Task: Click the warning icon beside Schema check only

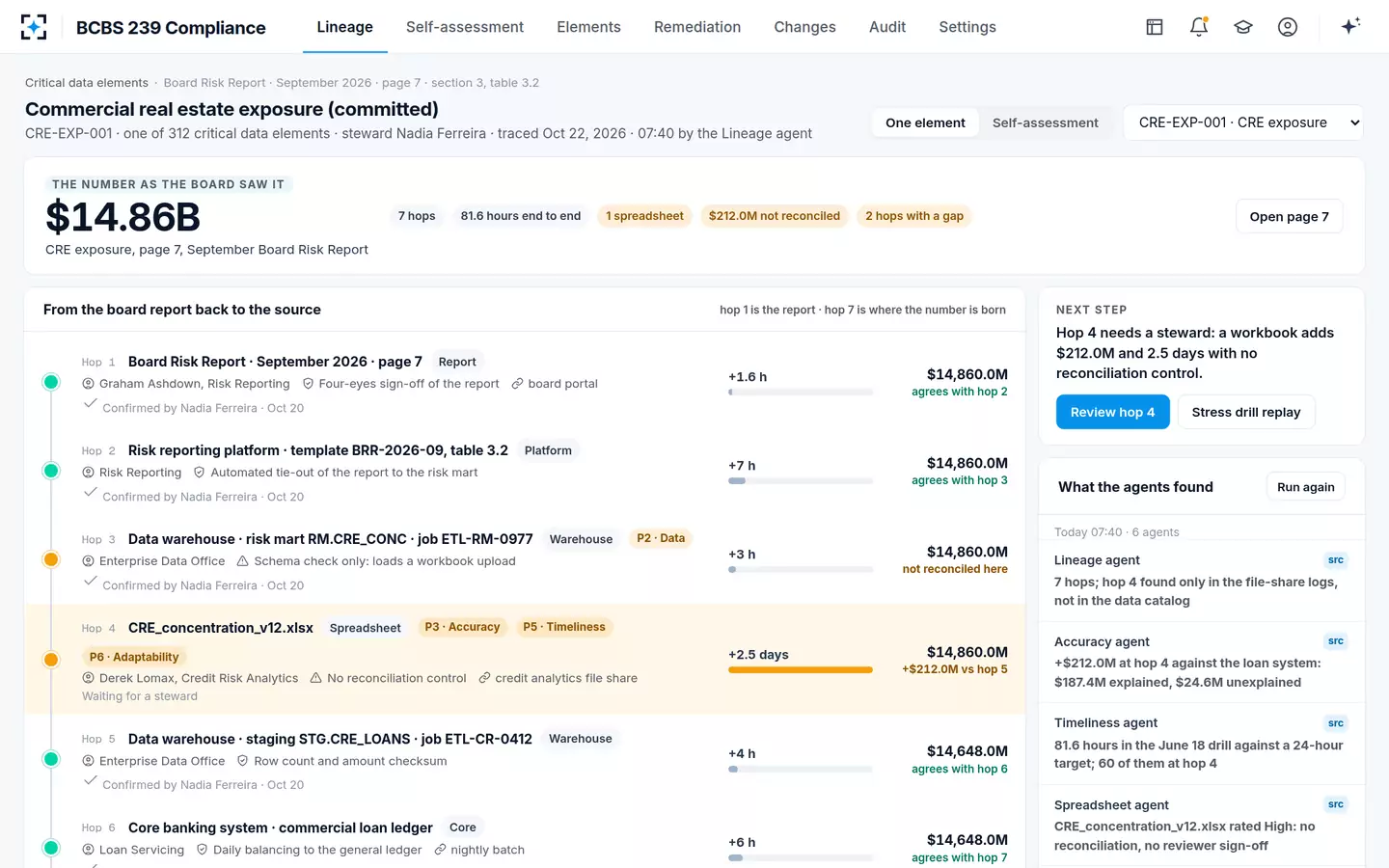Action: tap(243, 561)
